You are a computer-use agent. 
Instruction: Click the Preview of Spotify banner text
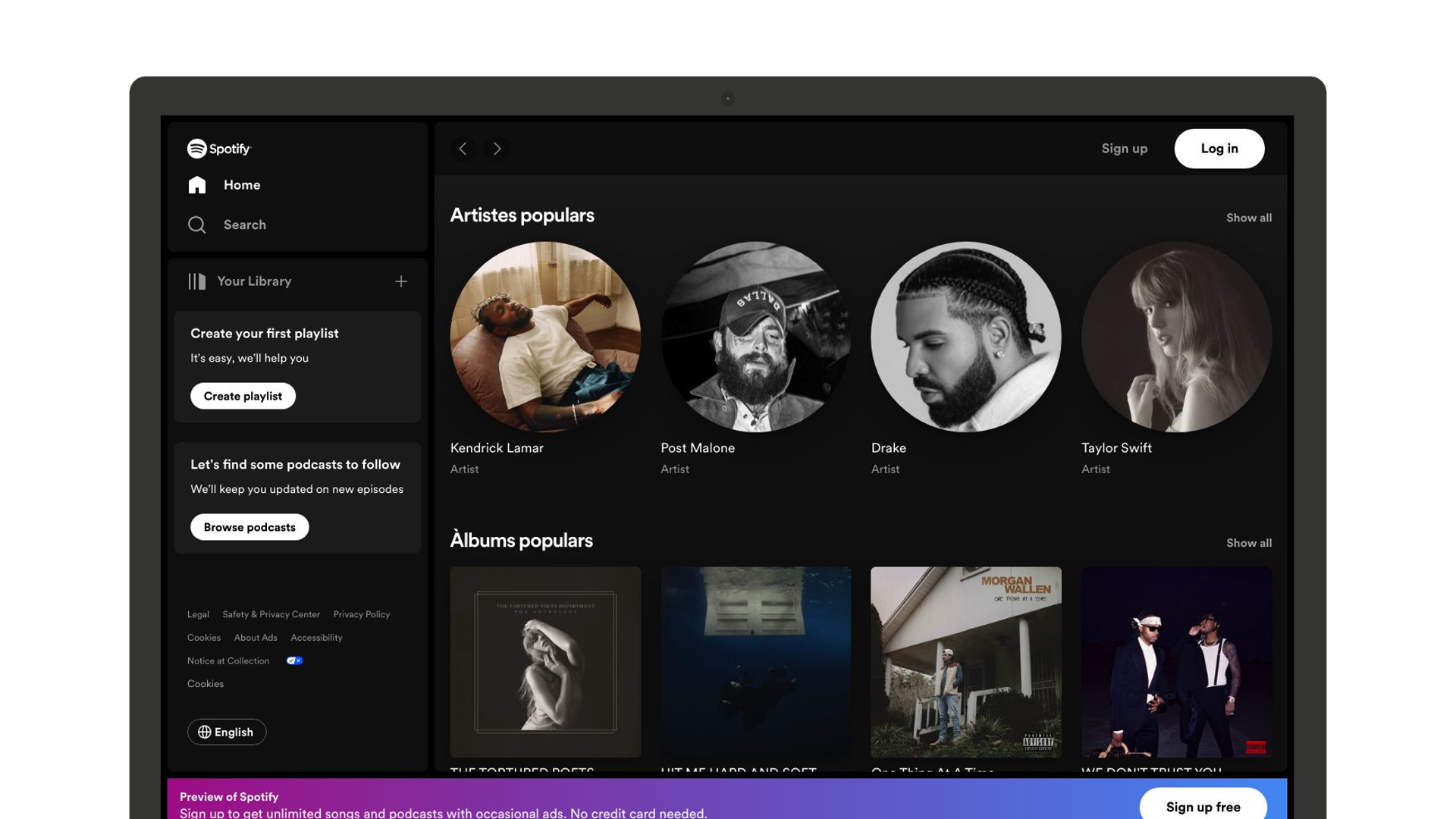[x=229, y=797]
